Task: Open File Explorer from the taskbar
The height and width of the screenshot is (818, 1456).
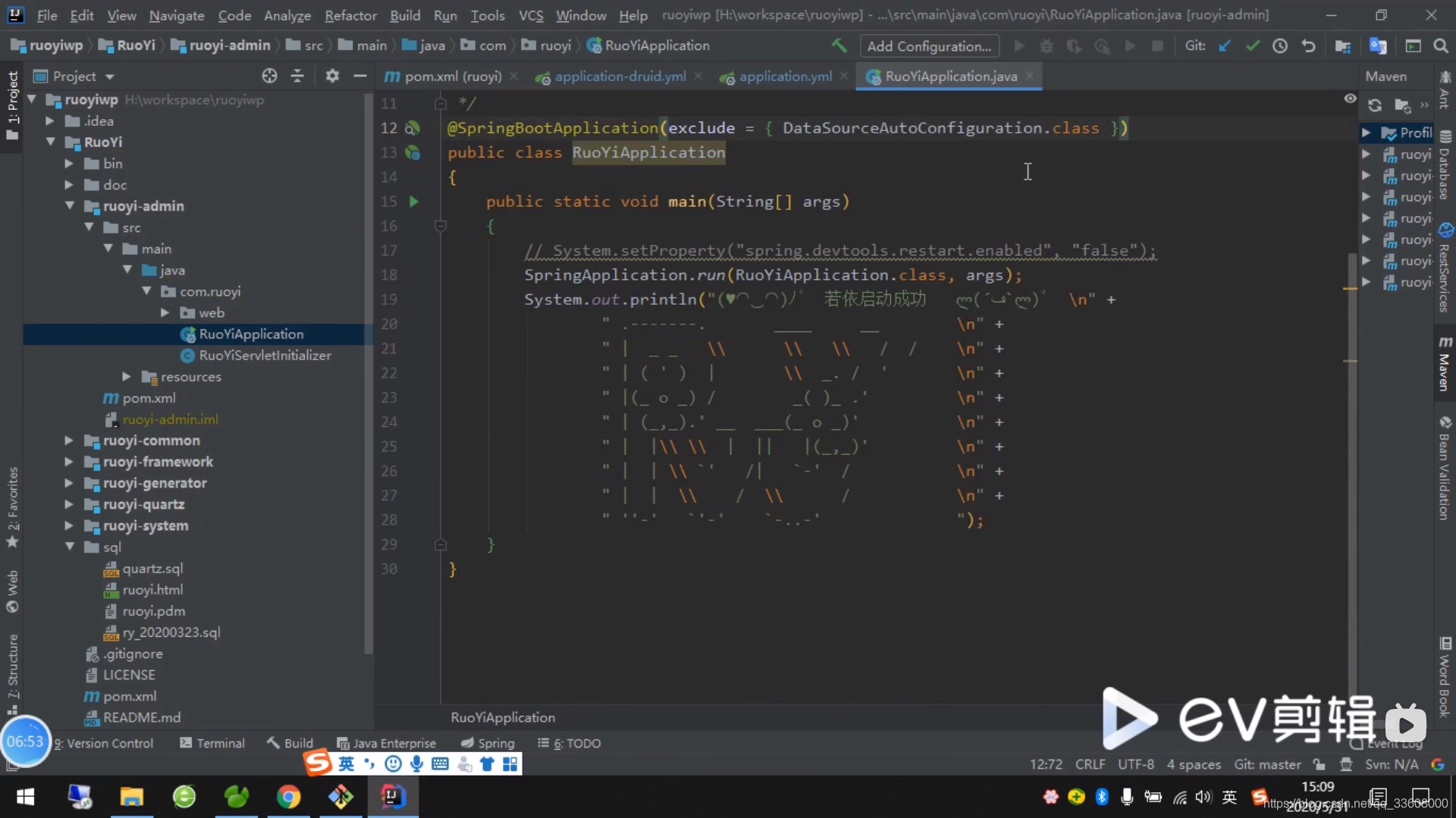Action: [x=131, y=797]
